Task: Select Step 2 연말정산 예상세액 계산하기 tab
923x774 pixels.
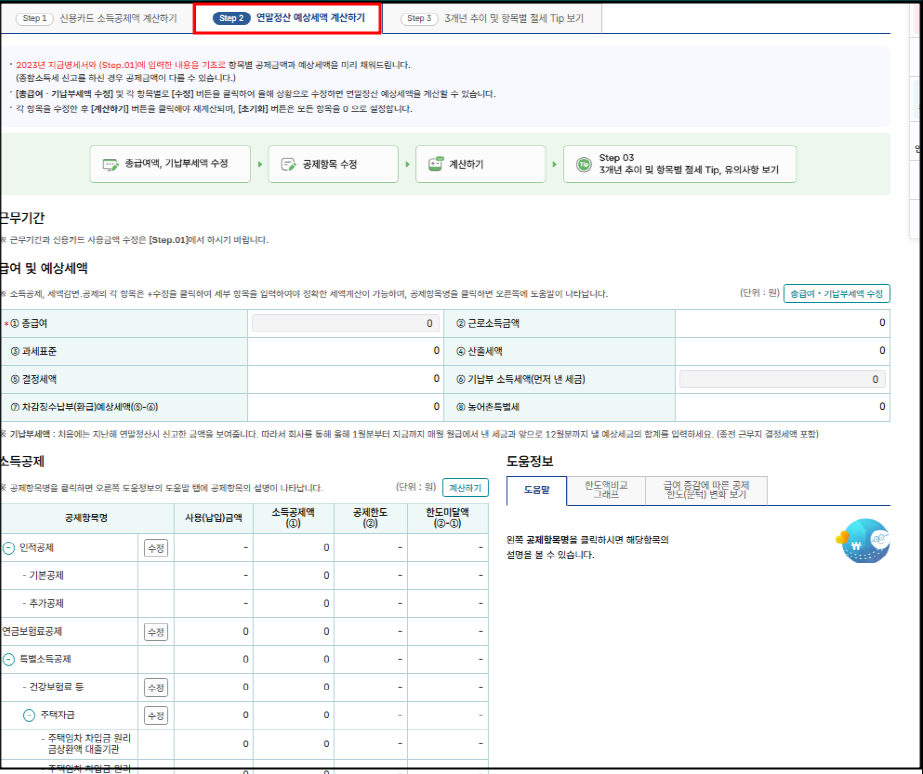Action: 288,18
